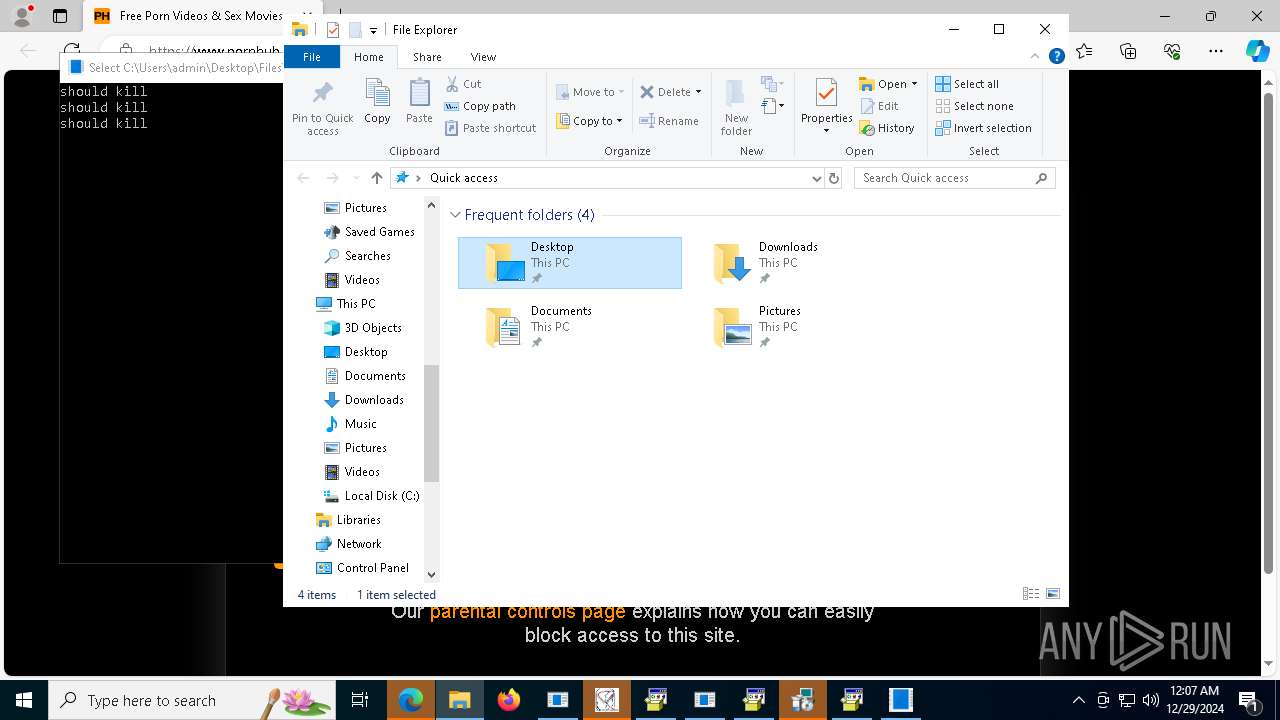Refresh the Quick access location
The width and height of the screenshot is (1280, 720).
tap(834, 178)
